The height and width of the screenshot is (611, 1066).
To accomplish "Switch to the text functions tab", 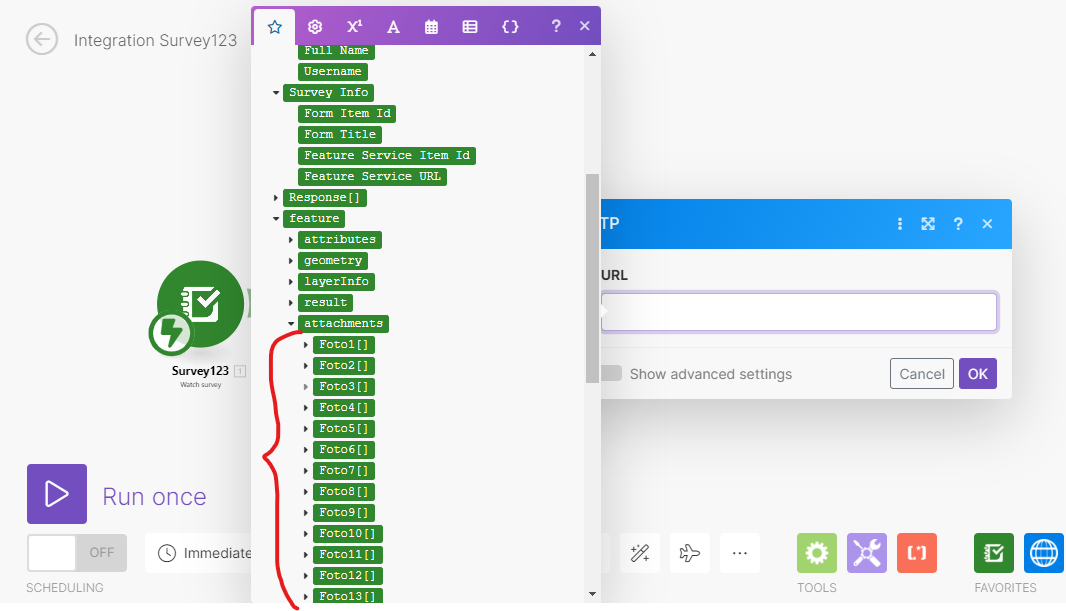I will click(x=393, y=27).
